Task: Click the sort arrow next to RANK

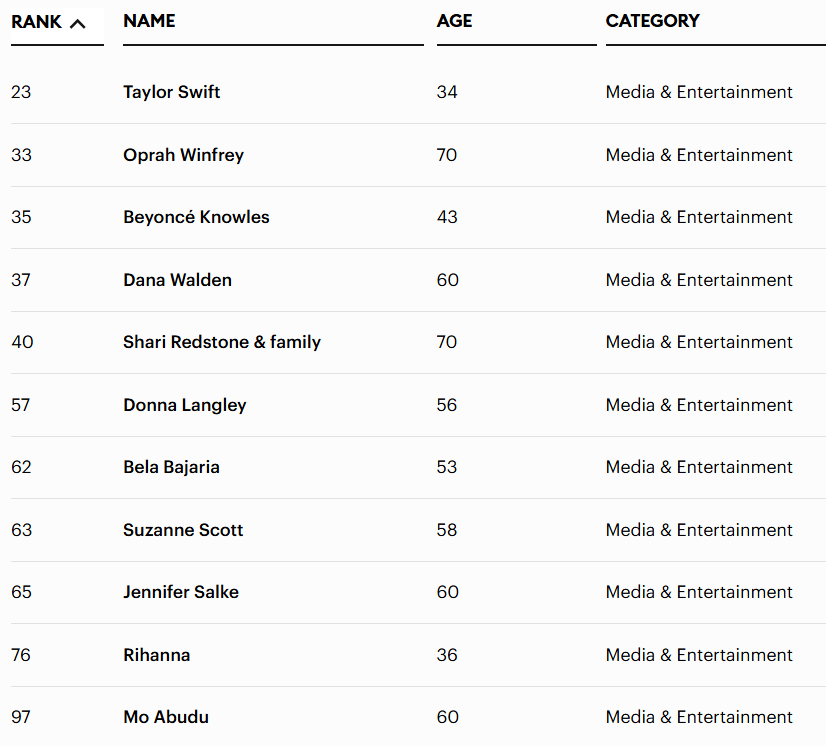Action: point(77,23)
